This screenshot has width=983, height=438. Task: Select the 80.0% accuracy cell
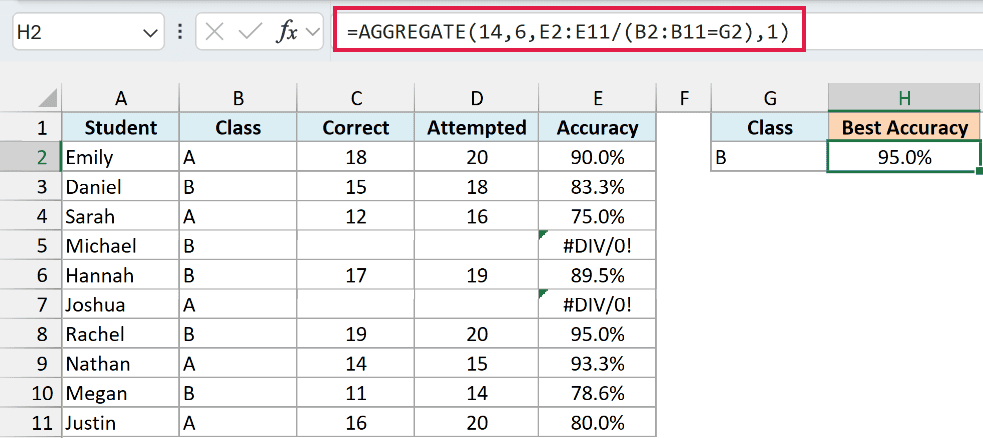pyautogui.click(x=597, y=422)
